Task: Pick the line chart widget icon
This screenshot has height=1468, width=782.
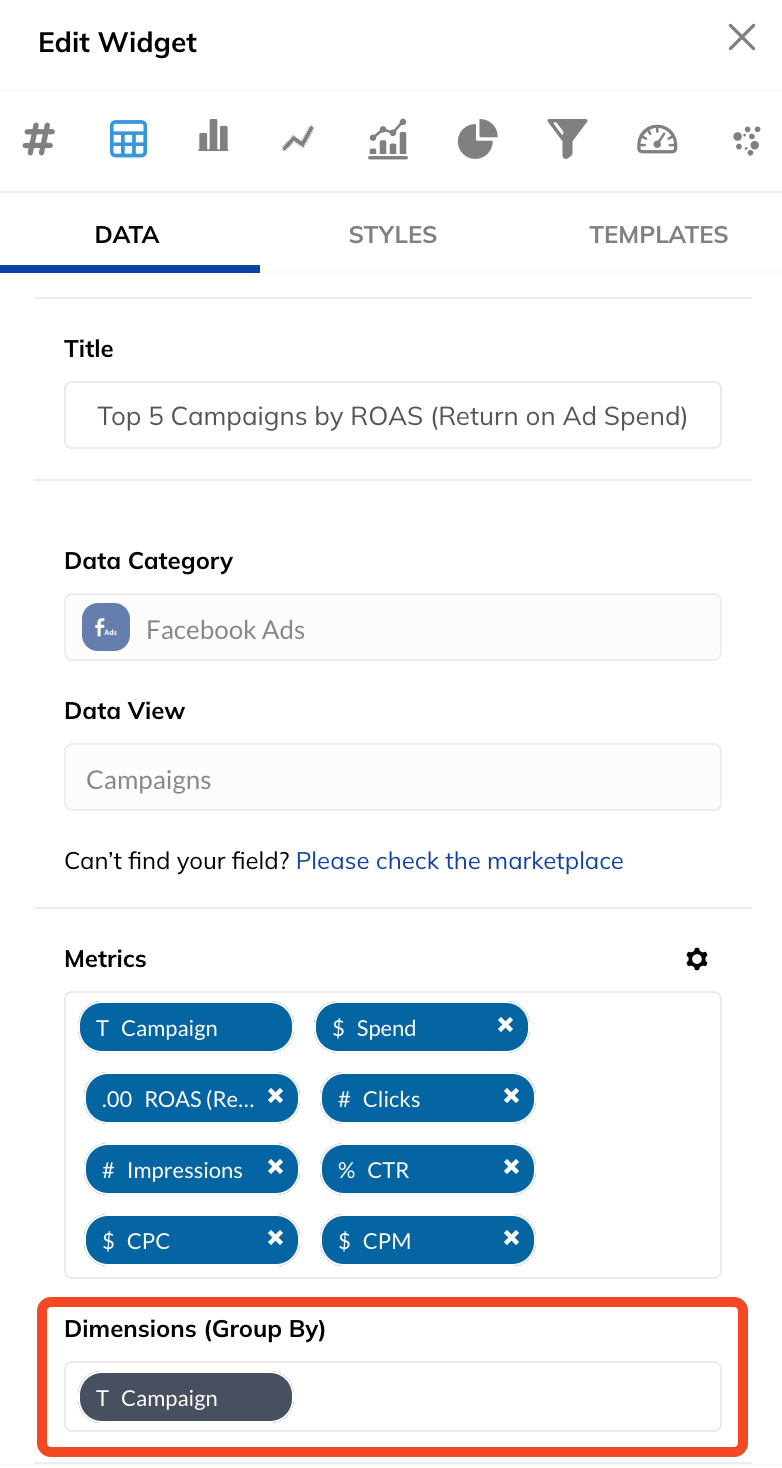Action: pos(298,139)
